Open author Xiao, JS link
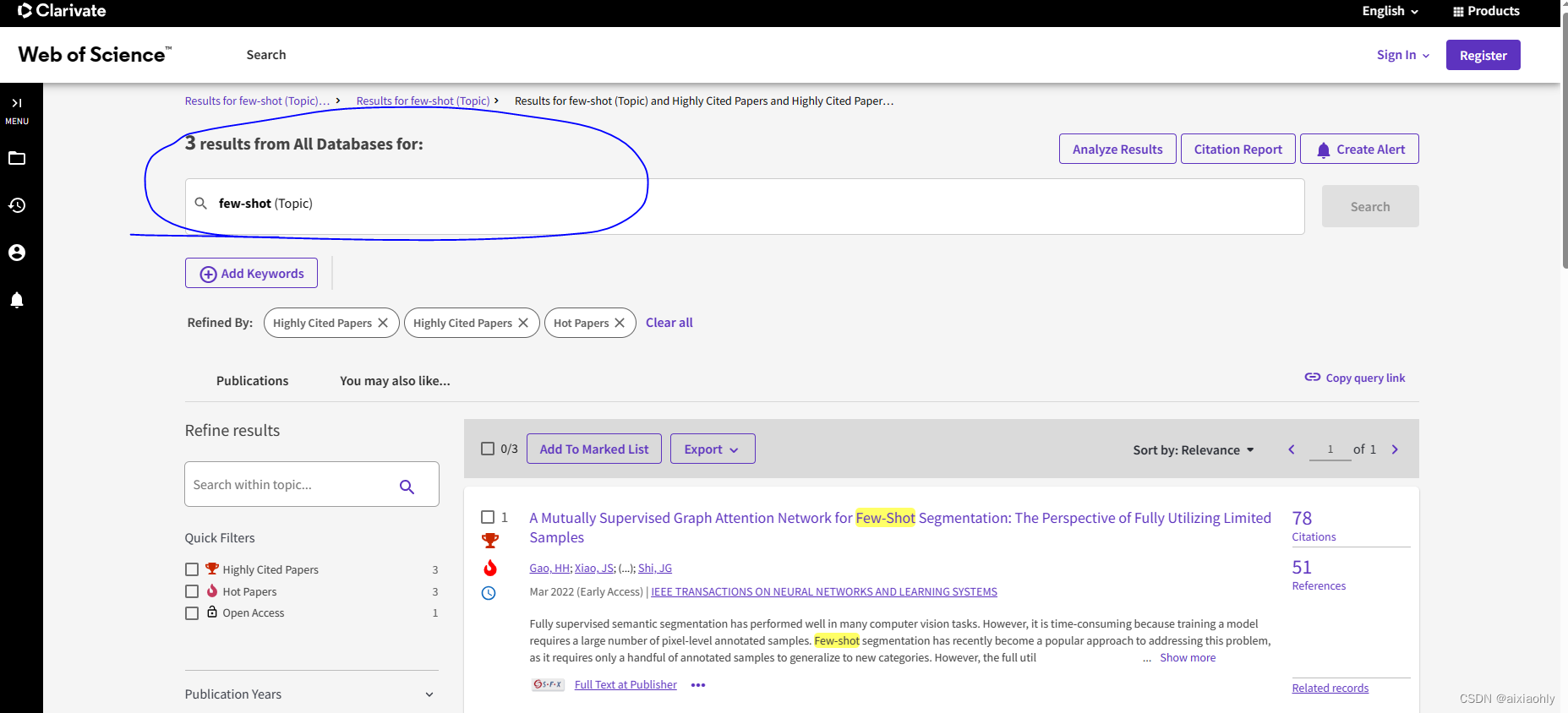The image size is (1568, 713). click(594, 569)
